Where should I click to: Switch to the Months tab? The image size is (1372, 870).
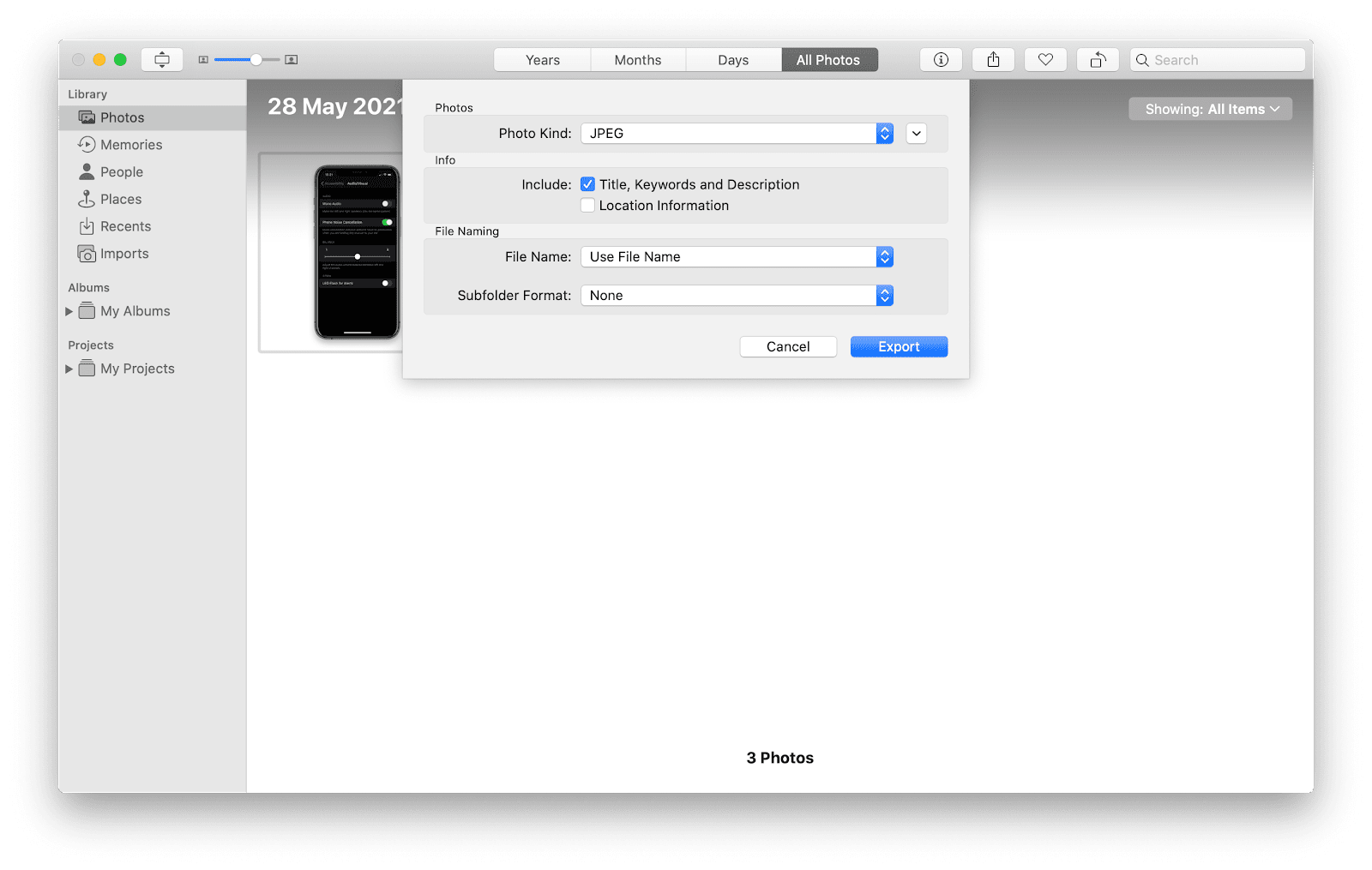click(637, 60)
